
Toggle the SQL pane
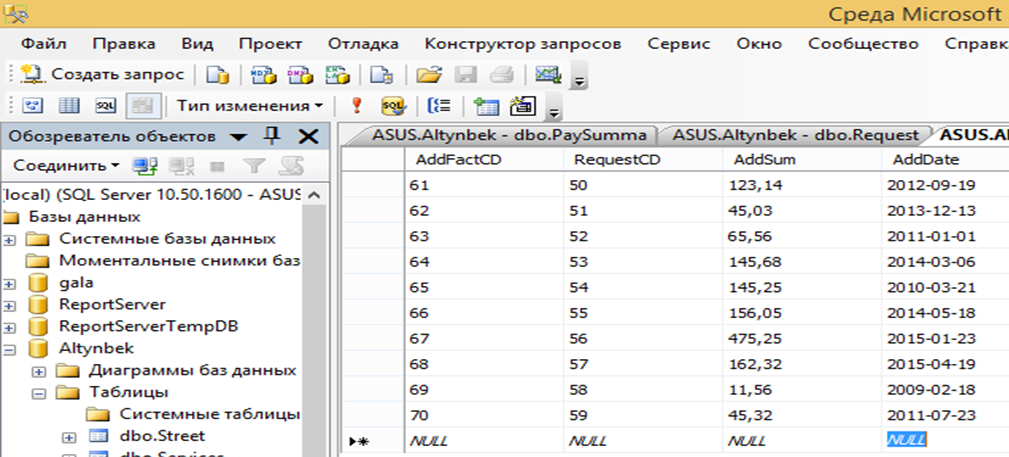pos(106,106)
